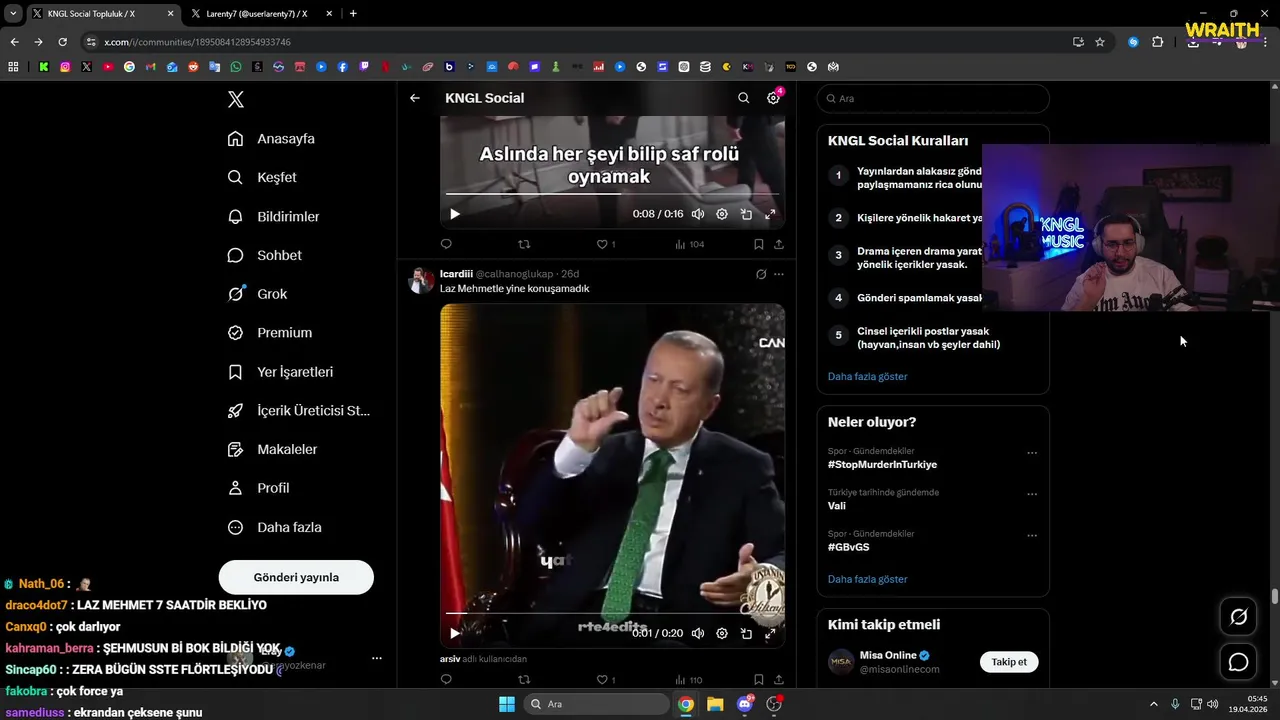Image resolution: width=1280 pixels, height=720 pixels.
Task: Open Erdoğan video settings gear
Action: click(722, 633)
